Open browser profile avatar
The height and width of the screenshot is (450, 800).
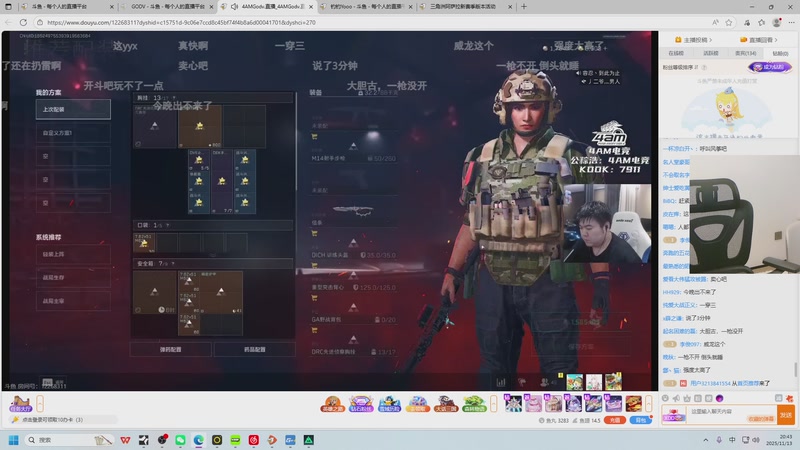[x=777, y=22]
